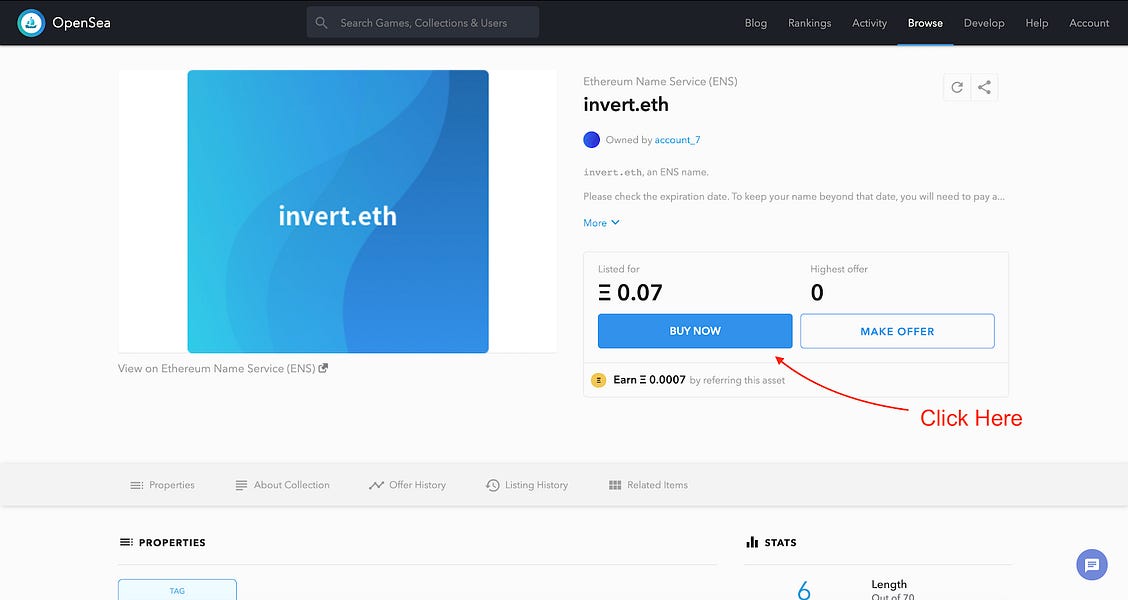Screen dimensions: 1128x600
Task: Click the external link icon beside ENS
Action: 323,368
